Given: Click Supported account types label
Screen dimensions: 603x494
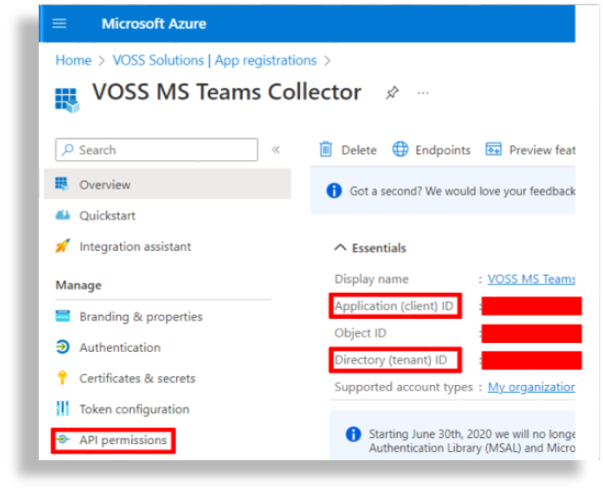Looking at the screenshot, I should (403, 387).
